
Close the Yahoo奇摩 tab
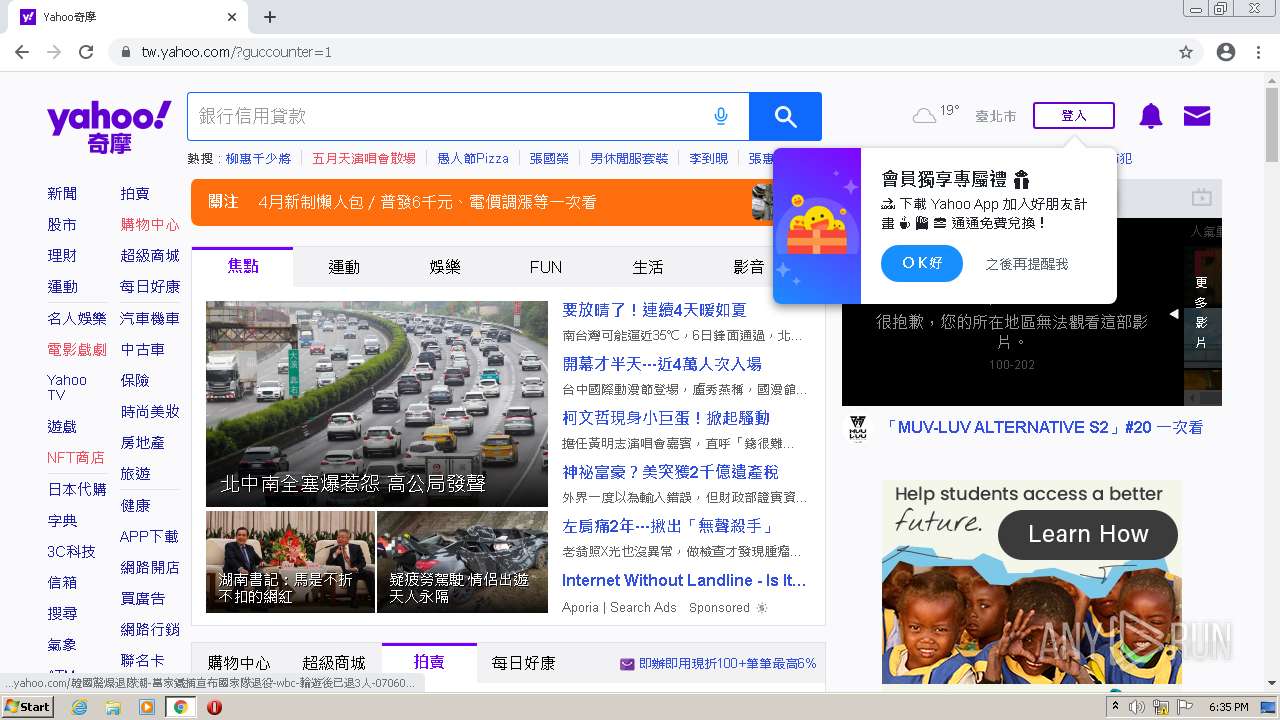pos(232,17)
